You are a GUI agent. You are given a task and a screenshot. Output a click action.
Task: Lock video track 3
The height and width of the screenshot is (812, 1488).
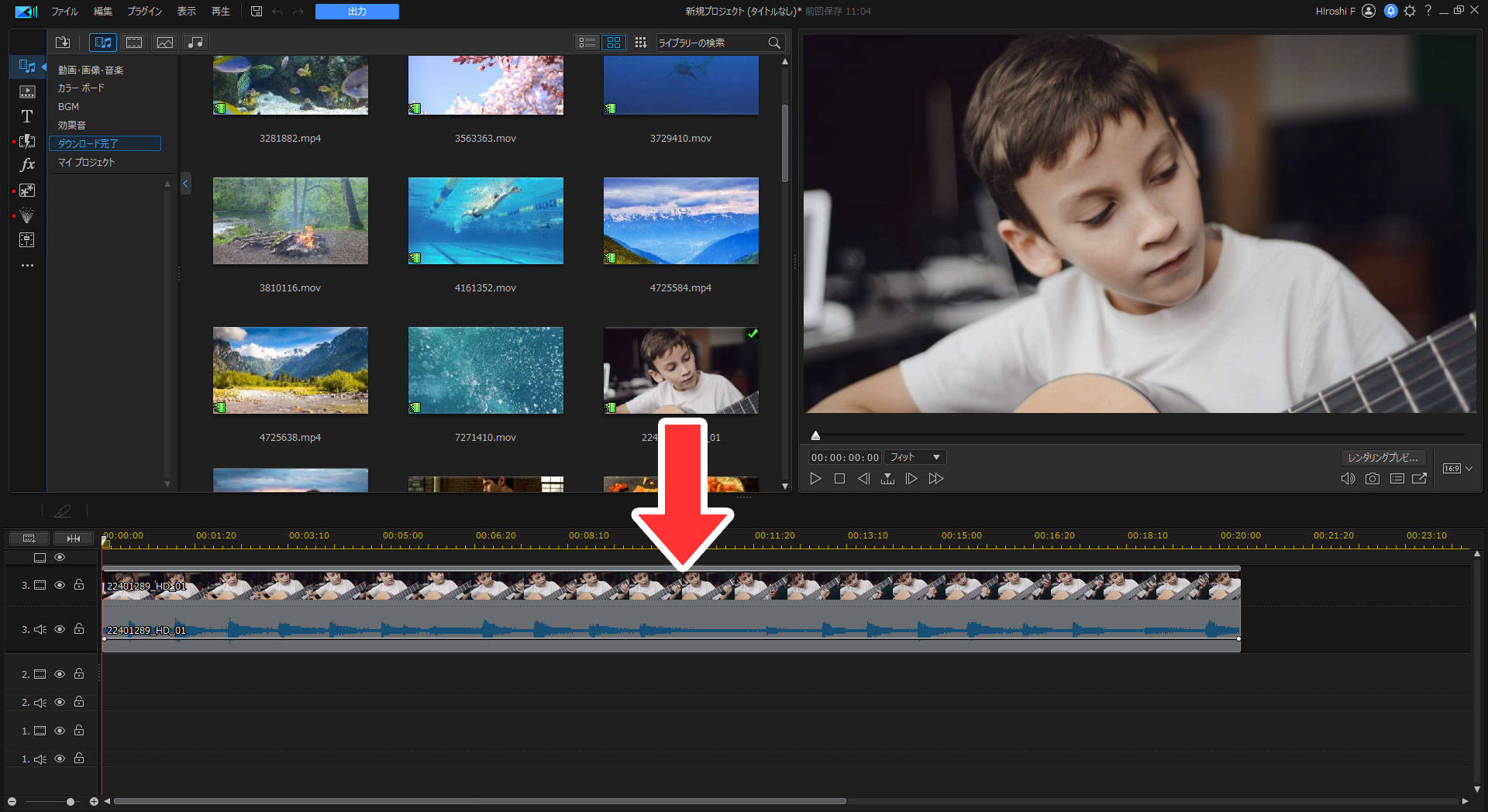79,585
